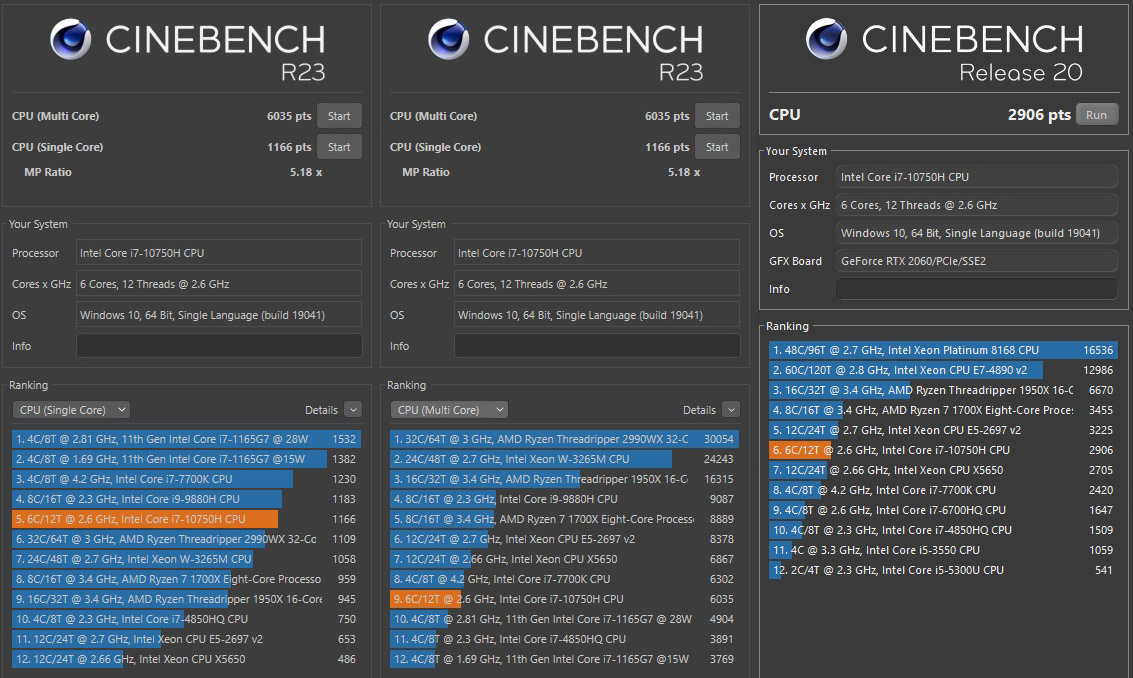The image size is (1133, 678).
Task: Start the Multi Core test in the middle R23 window
Action: [717, 116]
